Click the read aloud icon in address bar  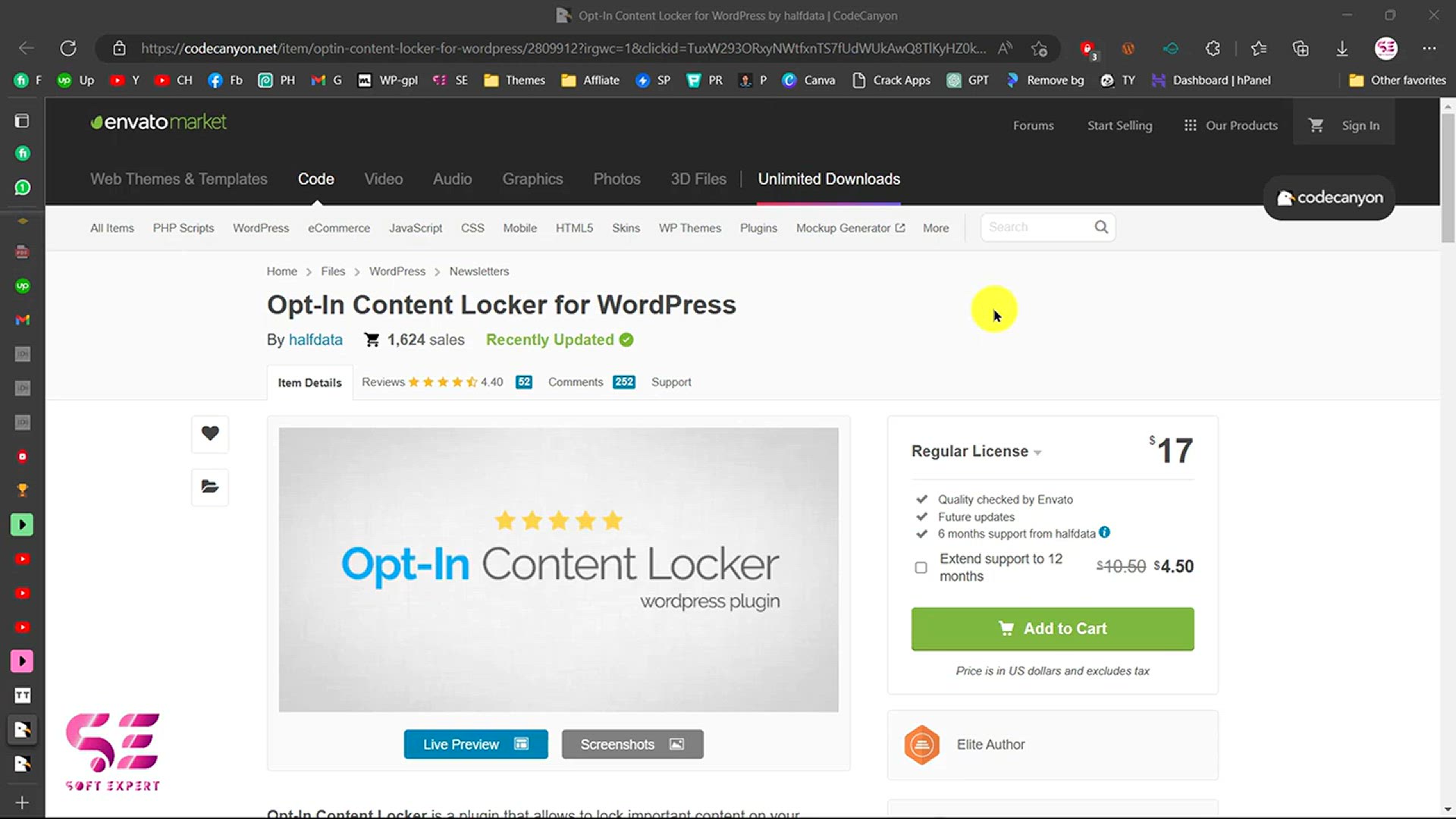(1005, 49)
